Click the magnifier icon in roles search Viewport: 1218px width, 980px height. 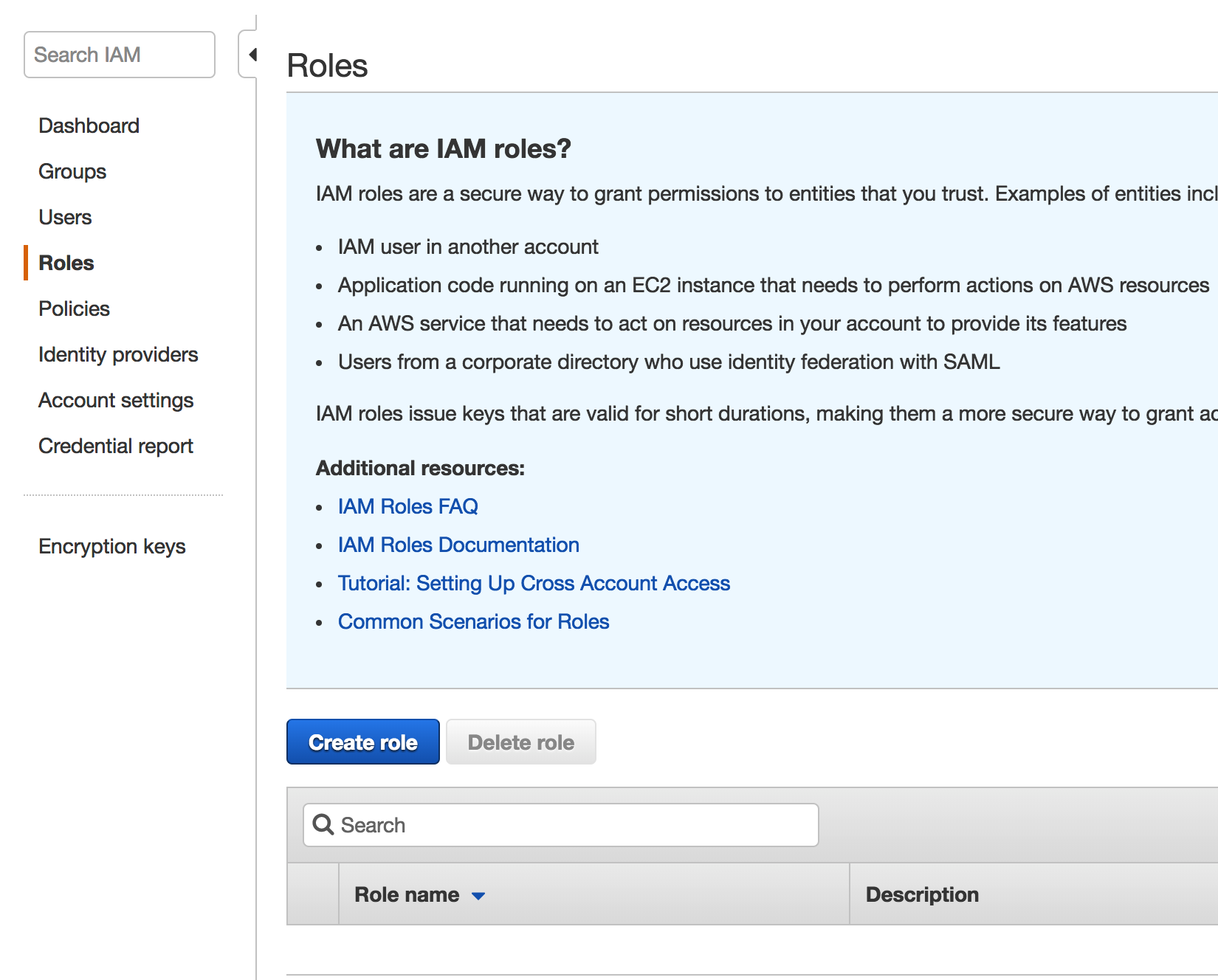[x=323, y=824]
